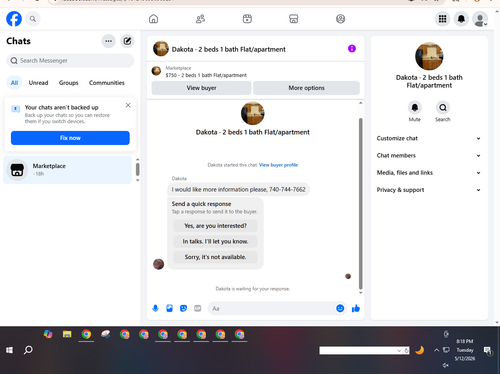Open the Friends icon in top navigation
The image size is (500, 374).
click(x=200, y=19)
